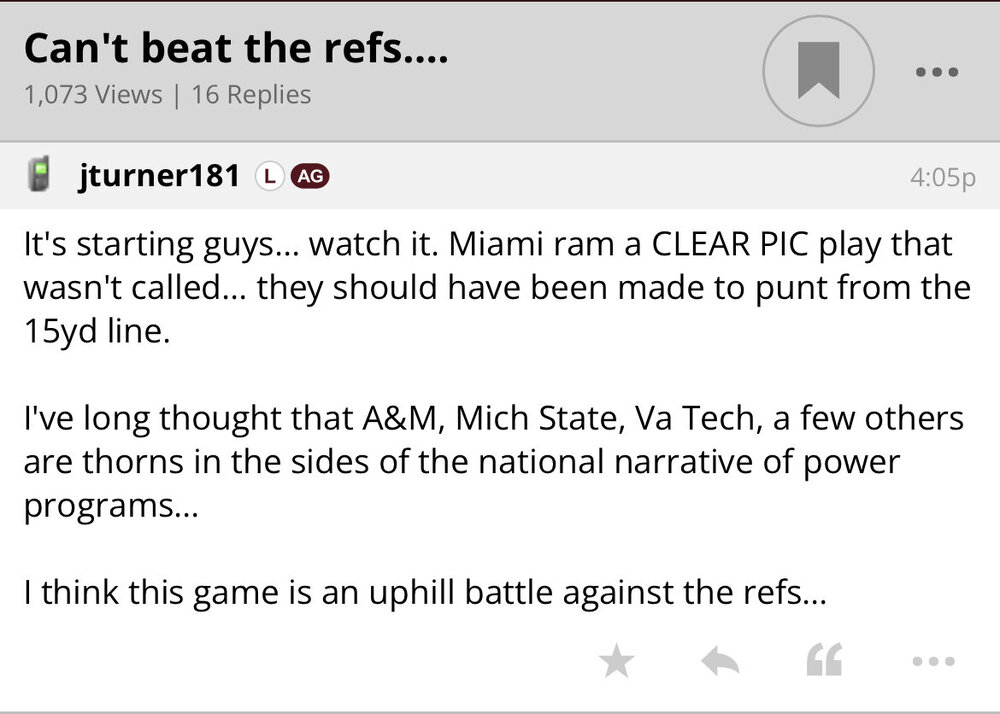Click the thread title "Can't beat the refs...."

pos(235,48)
